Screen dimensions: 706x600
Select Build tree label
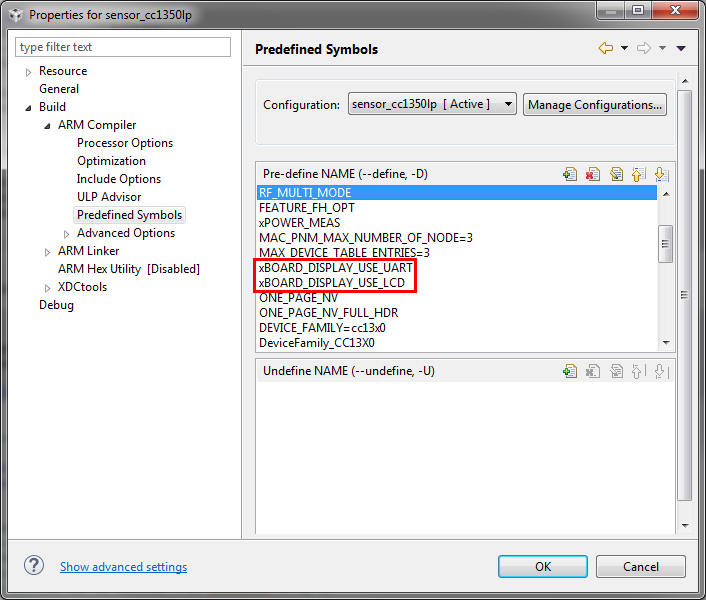(x=52, y=107)
